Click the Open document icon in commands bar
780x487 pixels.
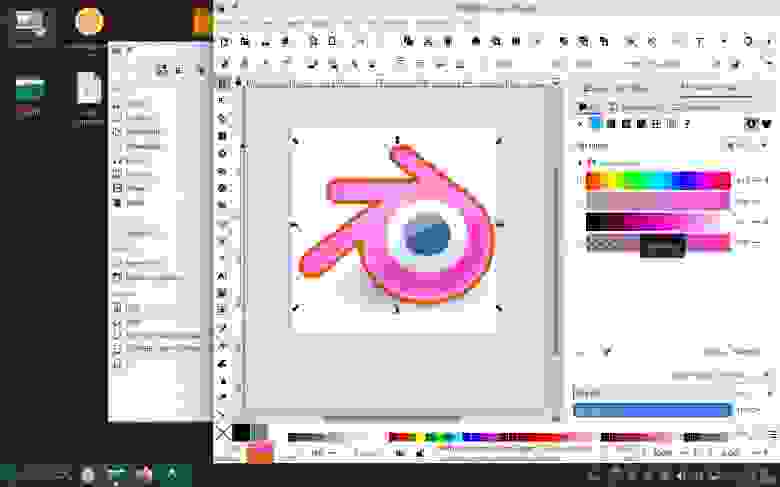coord(244,42)
